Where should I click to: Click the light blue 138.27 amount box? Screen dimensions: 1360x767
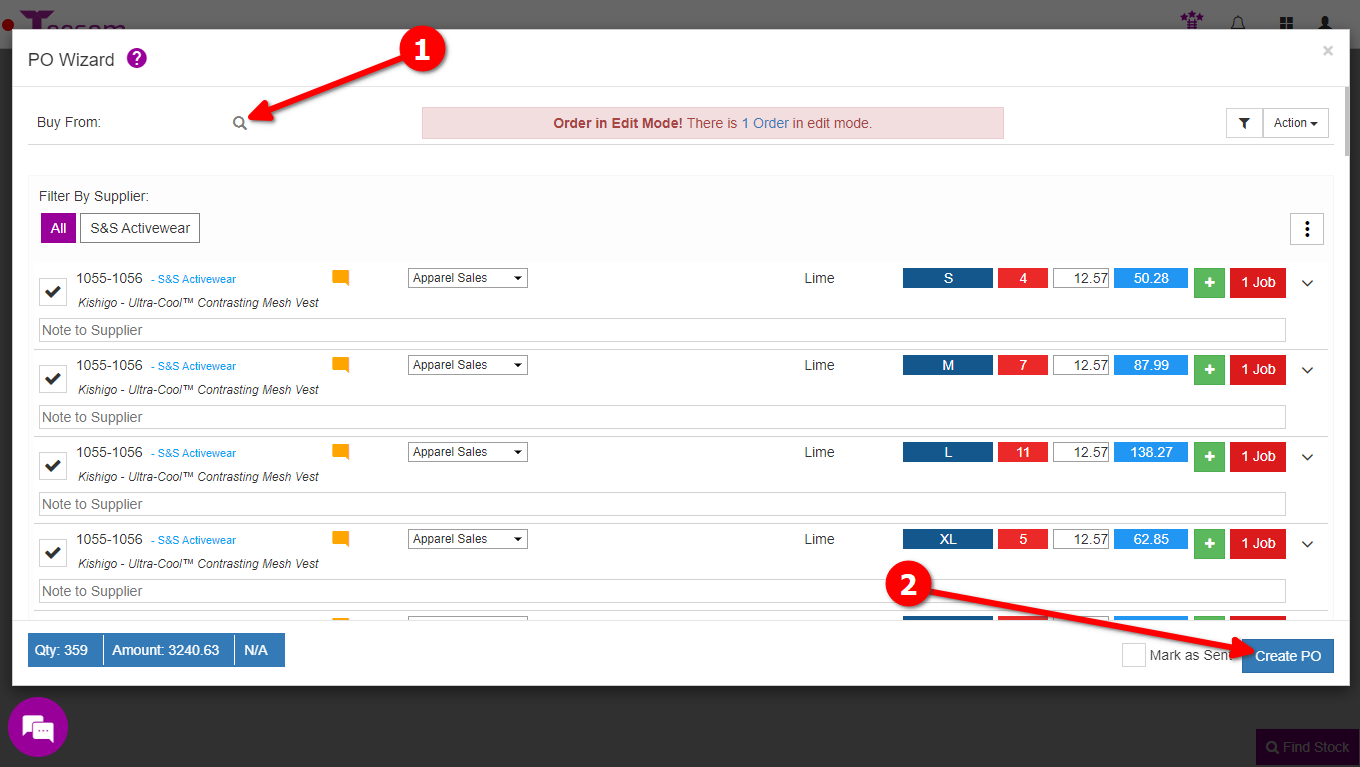[1150, 452]
